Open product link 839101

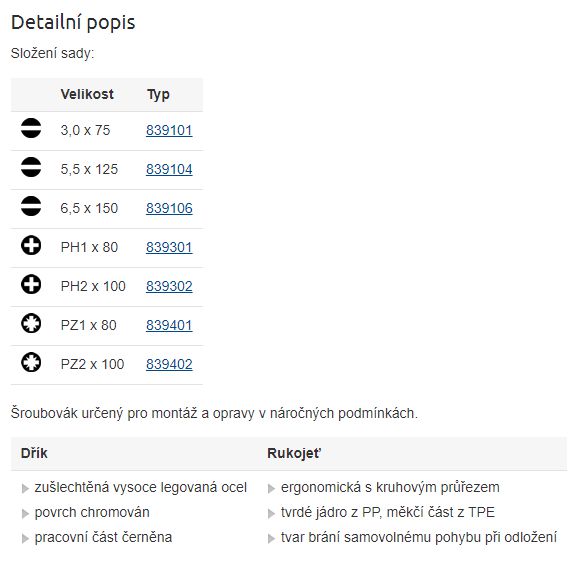coord(169,130)
